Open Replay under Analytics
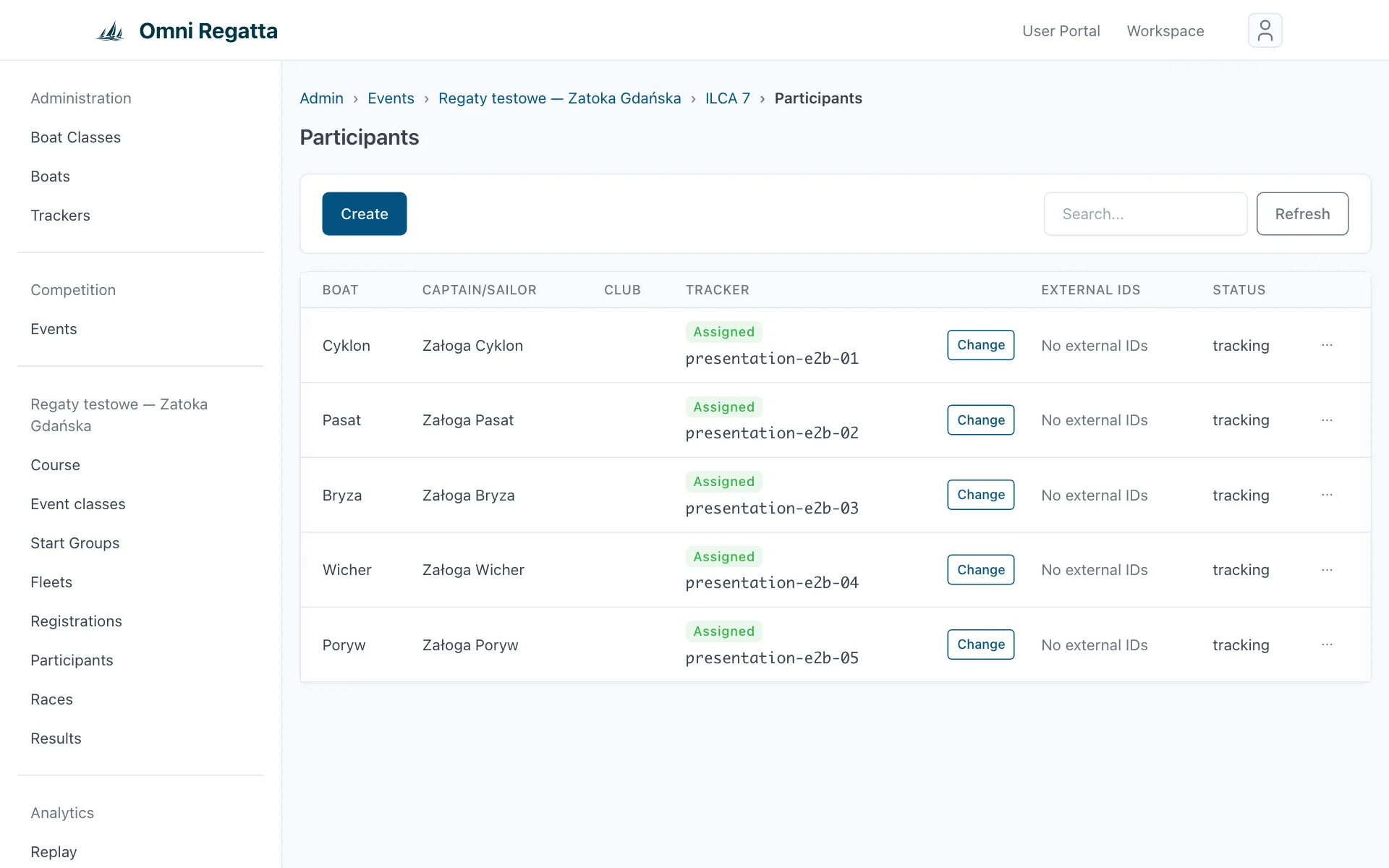 pyautogui.click(x=54, y=852)
